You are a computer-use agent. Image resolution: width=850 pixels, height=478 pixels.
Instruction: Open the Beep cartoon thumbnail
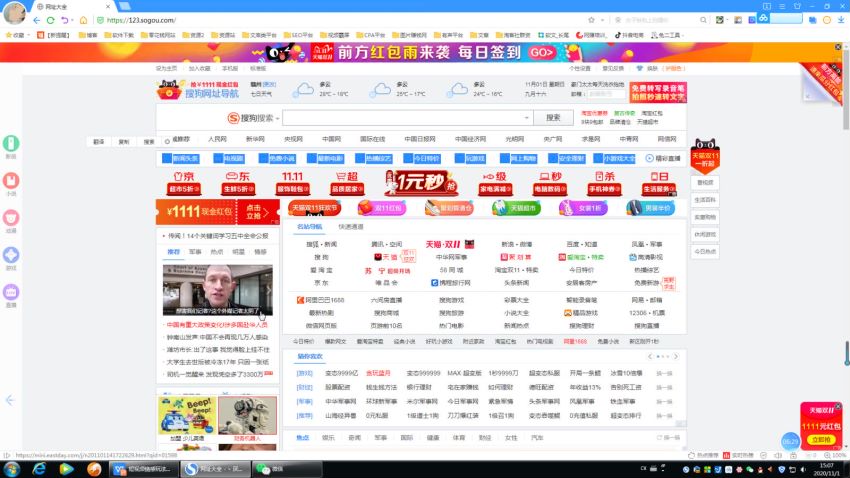188,416
